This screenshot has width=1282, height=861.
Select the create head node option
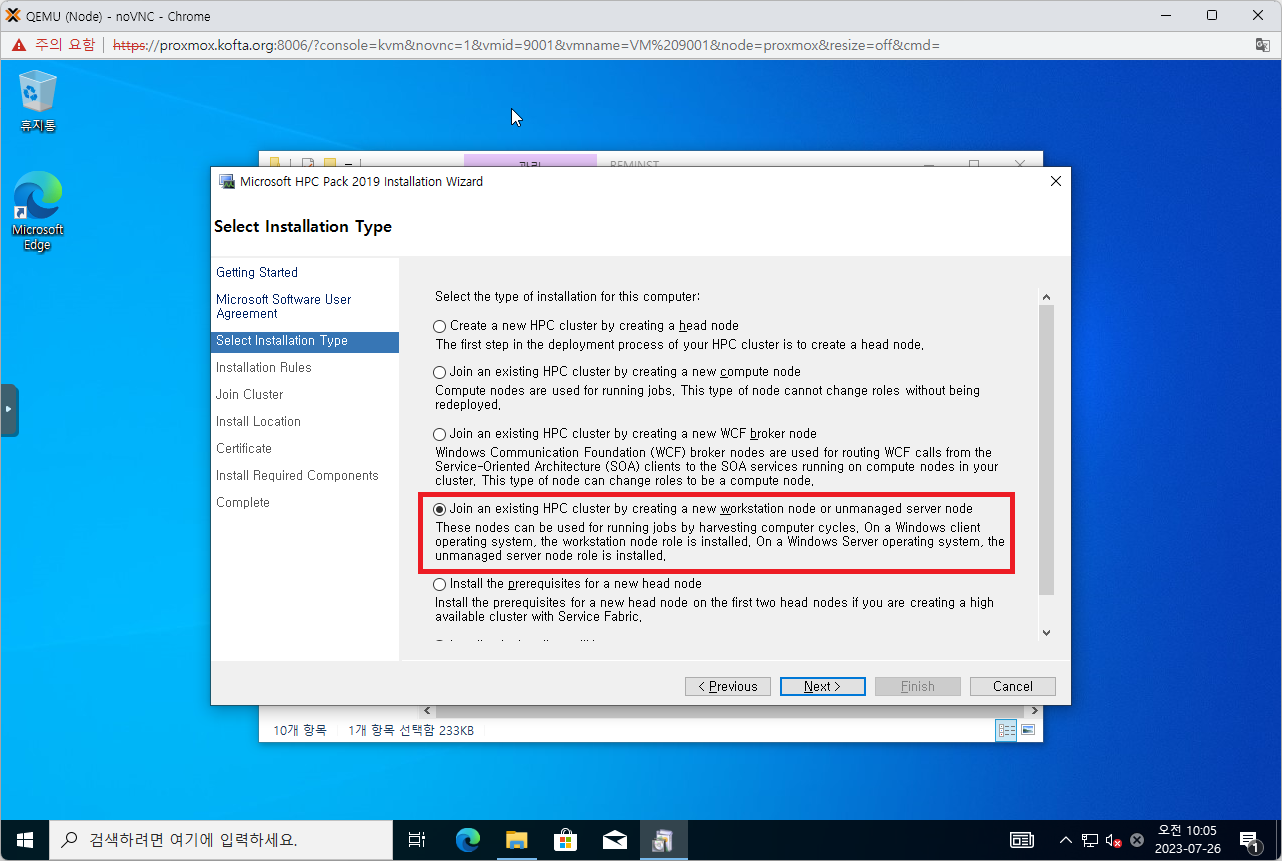point(440,326)
